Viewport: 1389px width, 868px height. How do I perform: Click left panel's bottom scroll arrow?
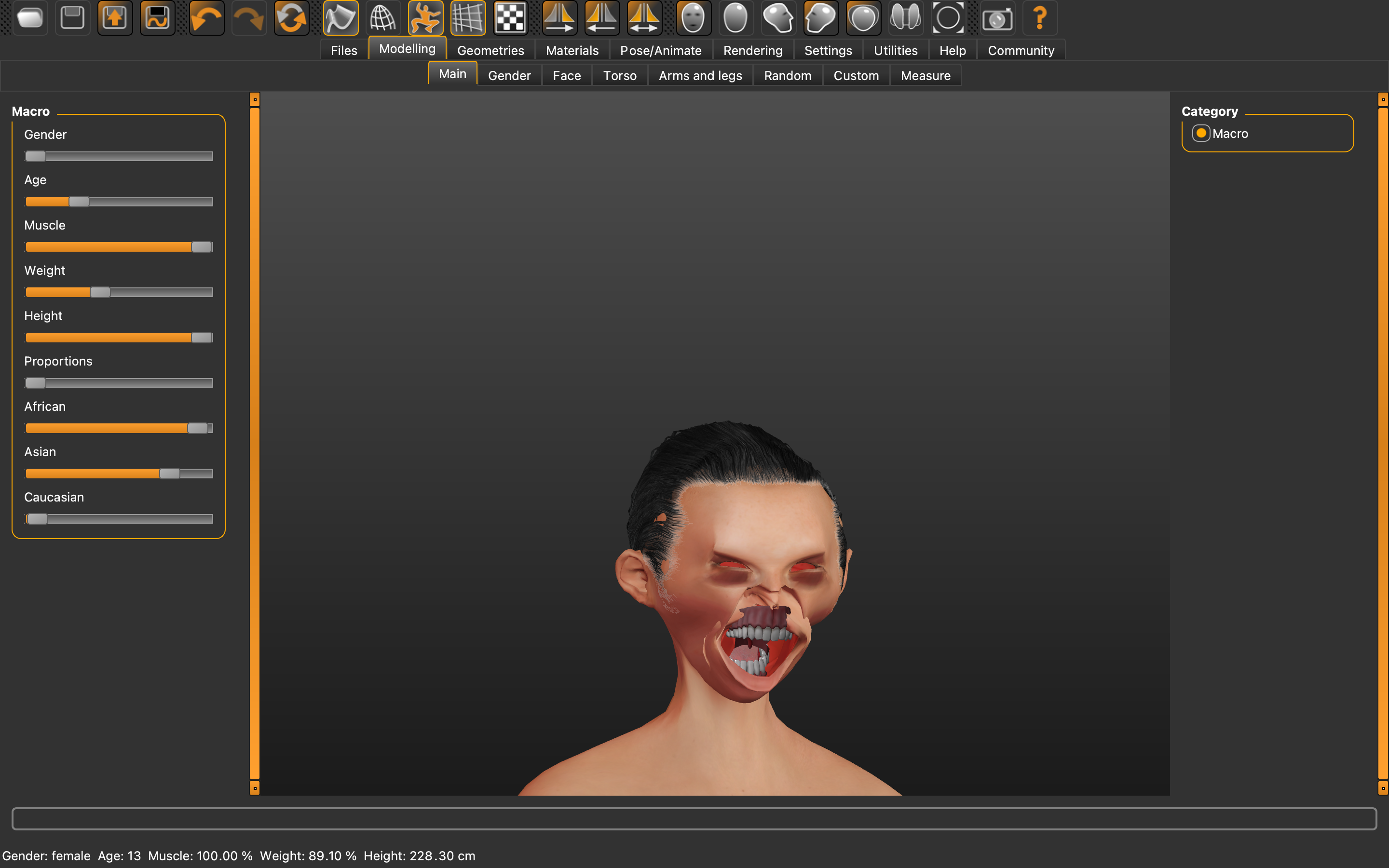(x=255, y=788)
